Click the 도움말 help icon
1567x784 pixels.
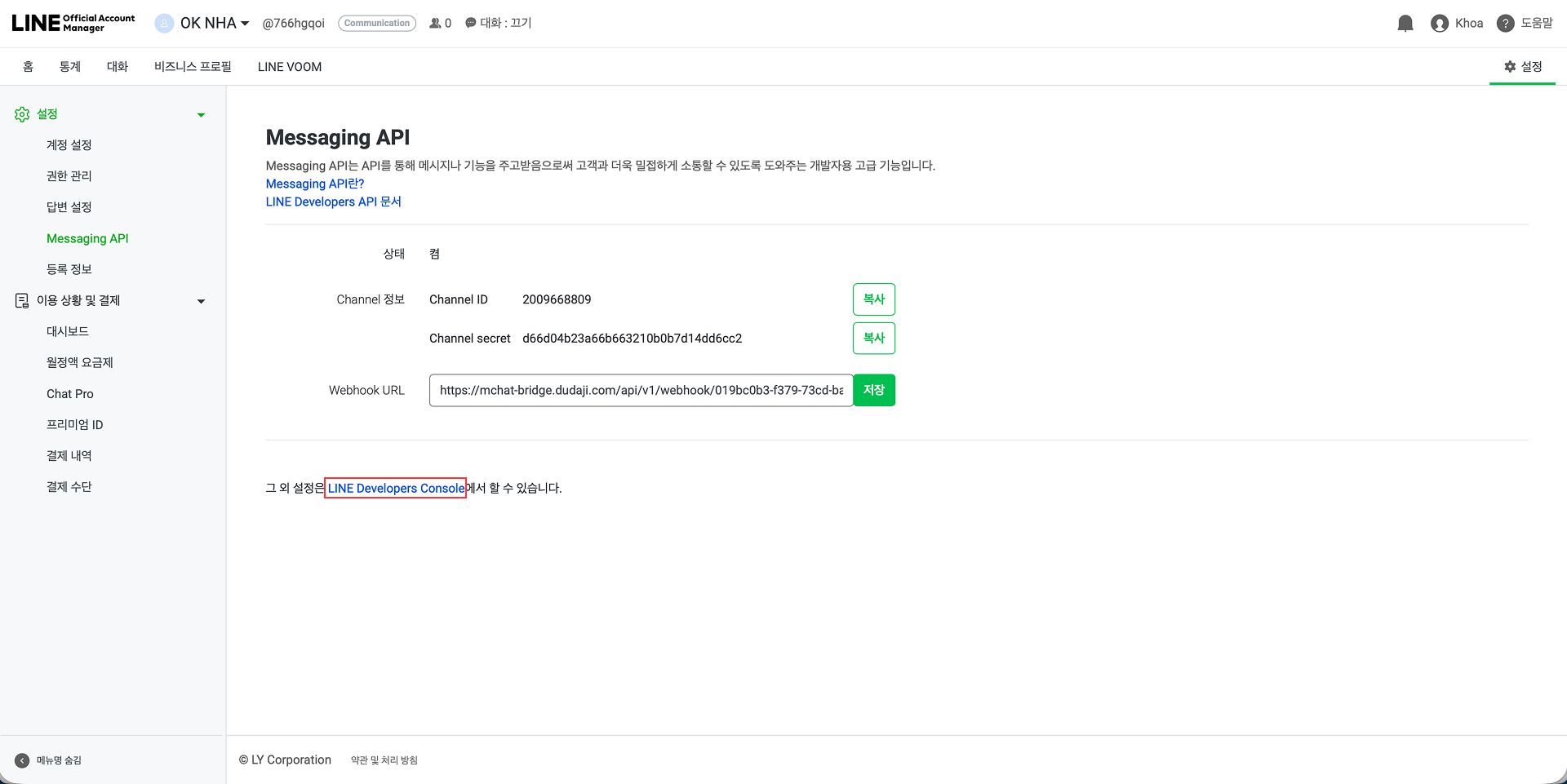(1504, 23)
